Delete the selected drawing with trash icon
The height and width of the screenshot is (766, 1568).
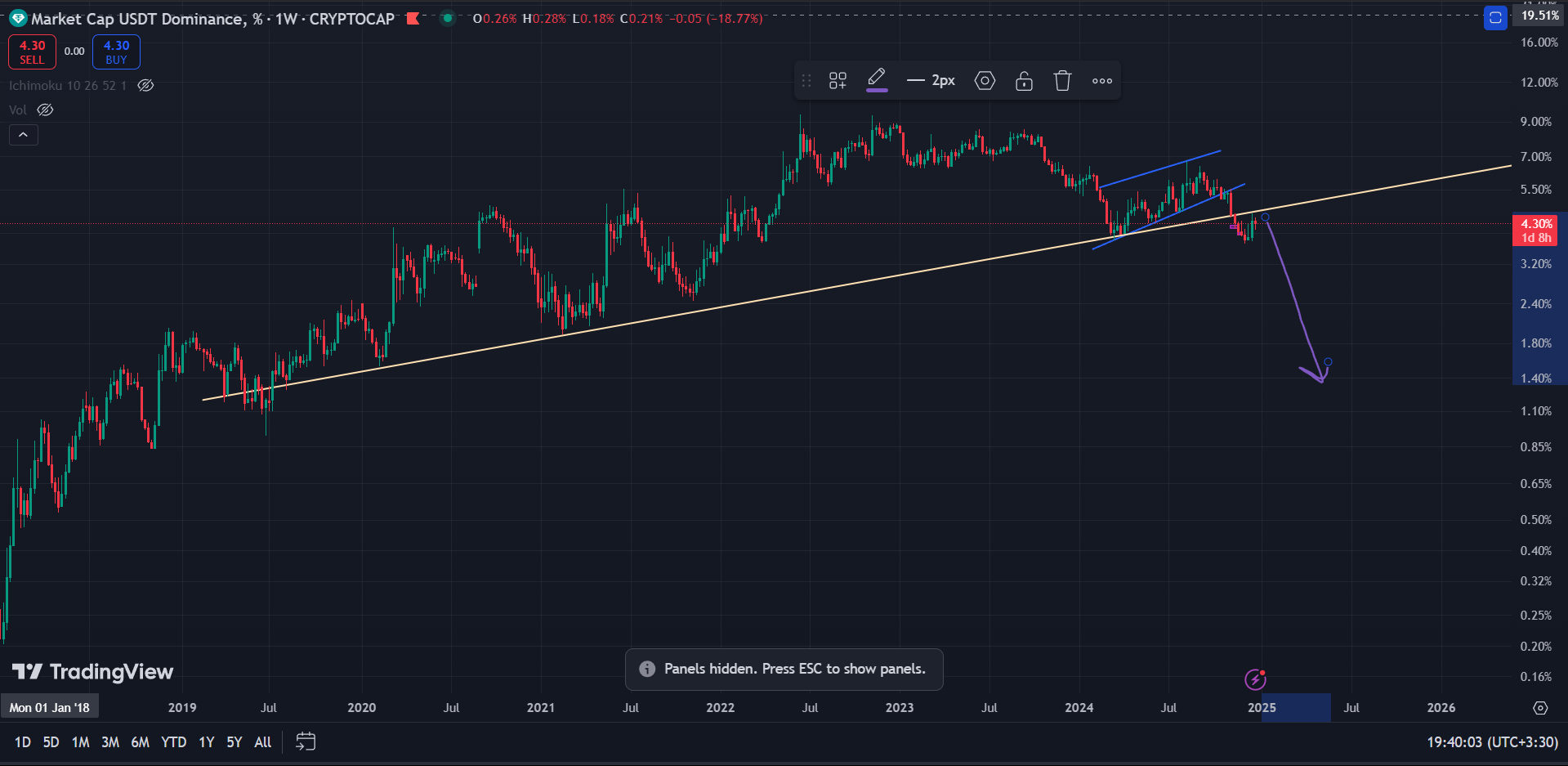coord(1062,80)
